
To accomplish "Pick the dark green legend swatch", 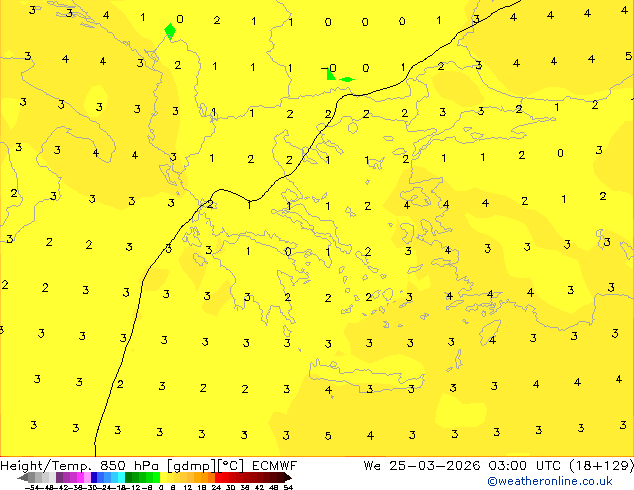I will tap(129, 477).
